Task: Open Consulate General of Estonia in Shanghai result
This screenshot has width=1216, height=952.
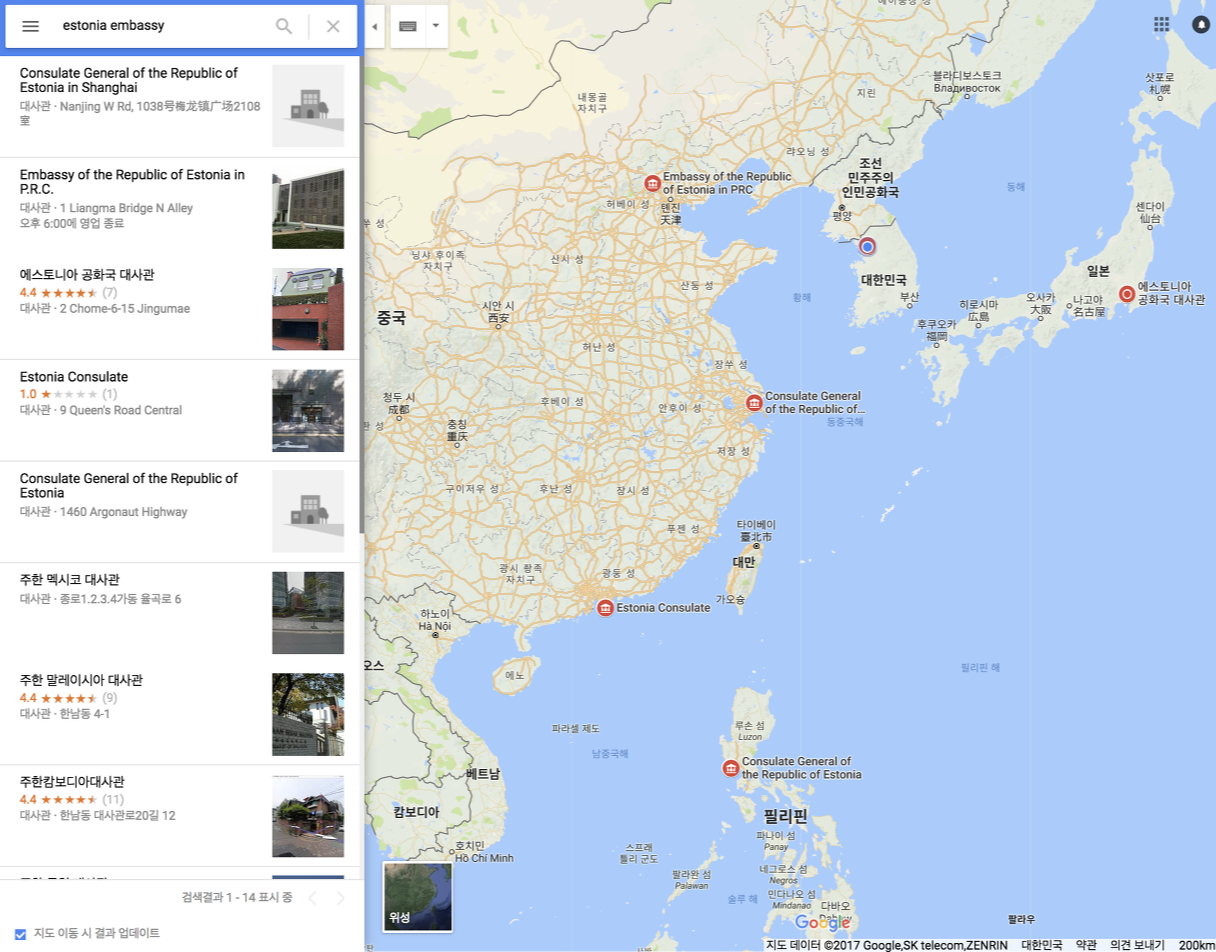Action: pos(180,106)
